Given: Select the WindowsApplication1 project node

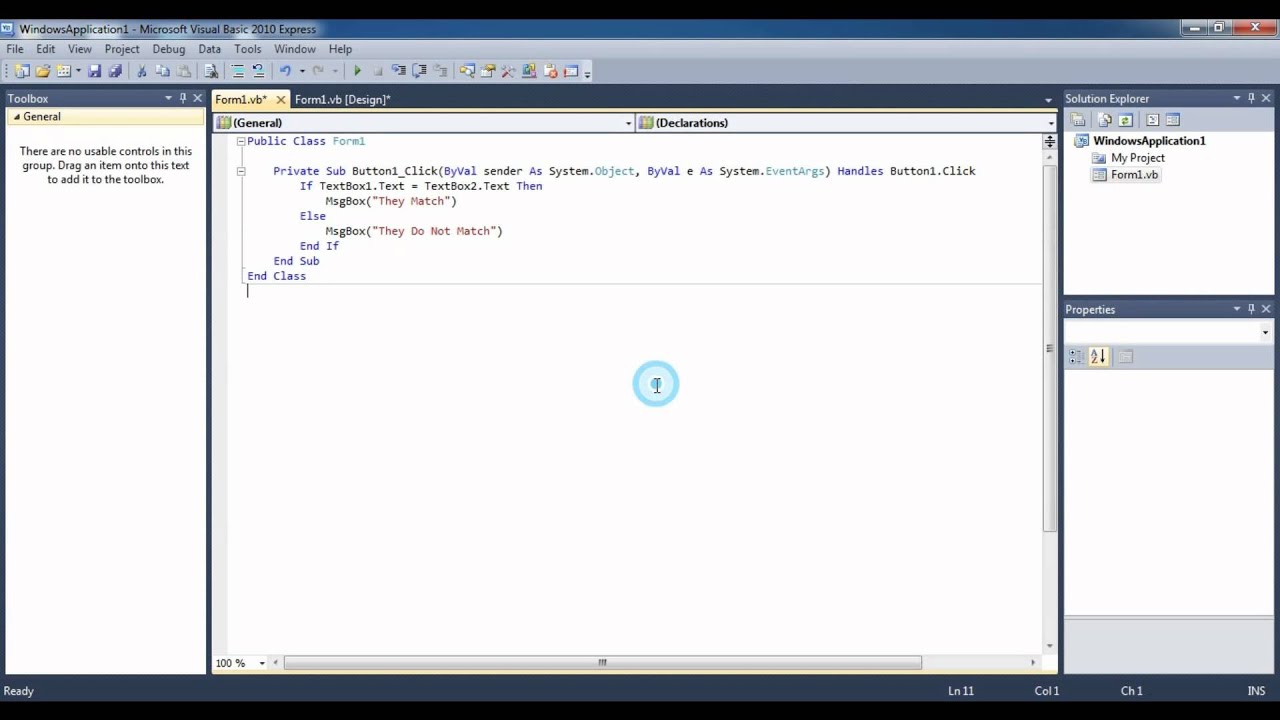Looking at the screenshot, I should click(1149, 141).
